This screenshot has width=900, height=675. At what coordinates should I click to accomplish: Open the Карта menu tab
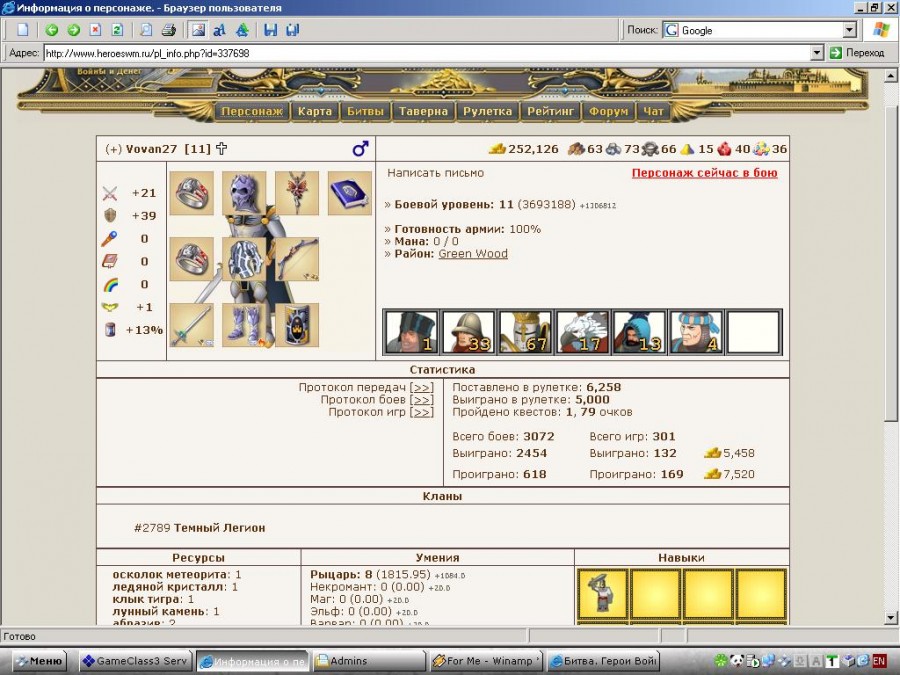(315, 111)
